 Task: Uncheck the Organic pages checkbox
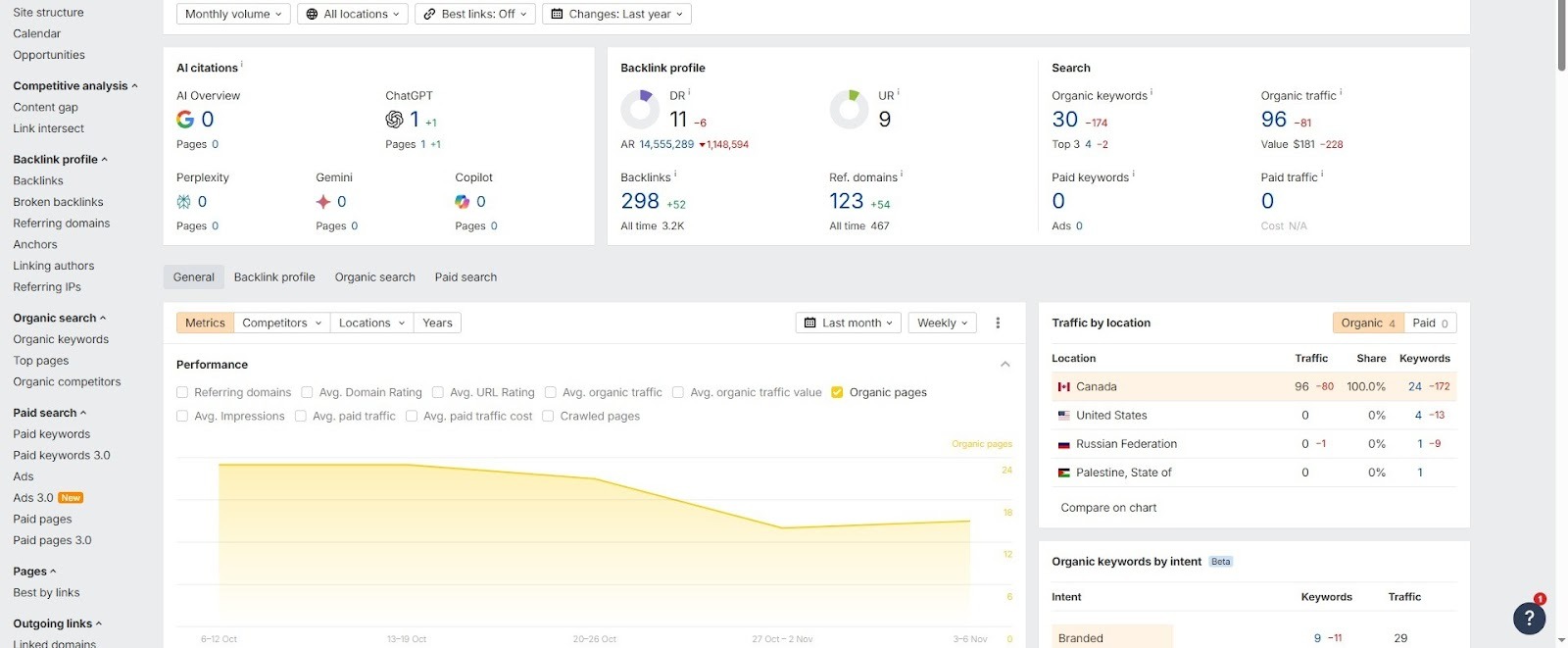(837, 392)
